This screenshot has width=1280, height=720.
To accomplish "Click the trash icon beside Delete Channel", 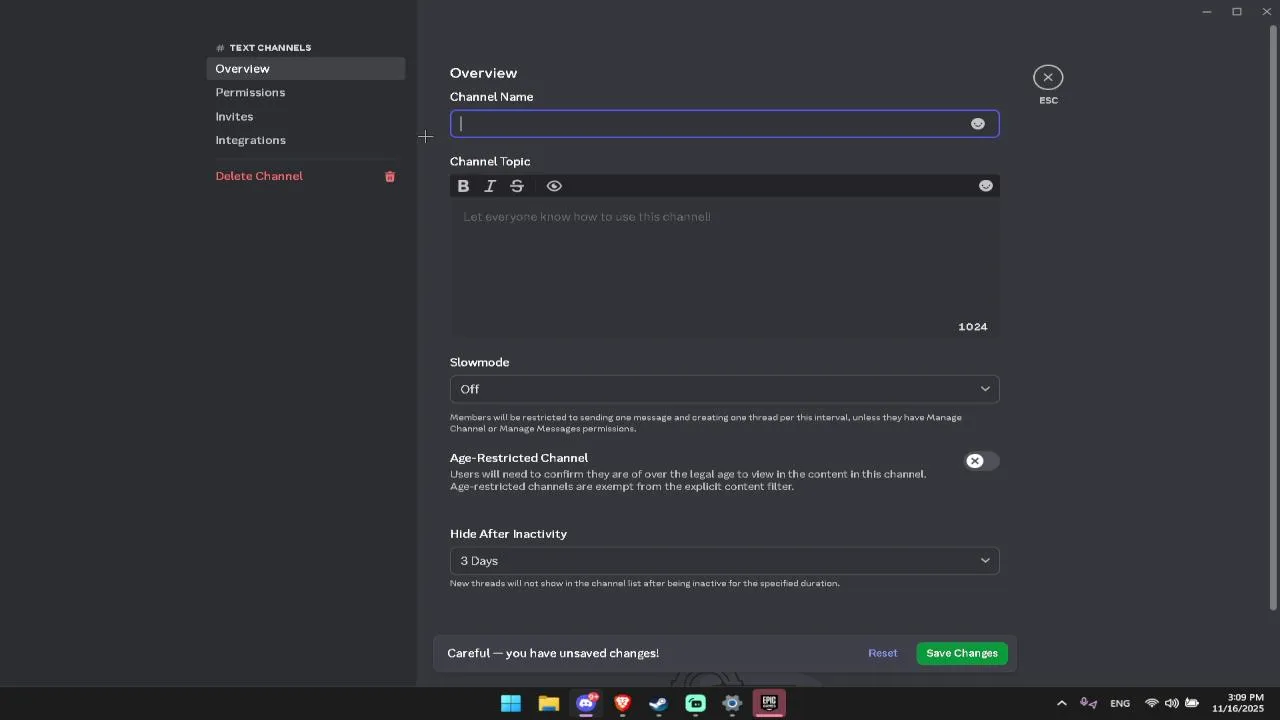I will pyautogui.click(x=390, y=176).
